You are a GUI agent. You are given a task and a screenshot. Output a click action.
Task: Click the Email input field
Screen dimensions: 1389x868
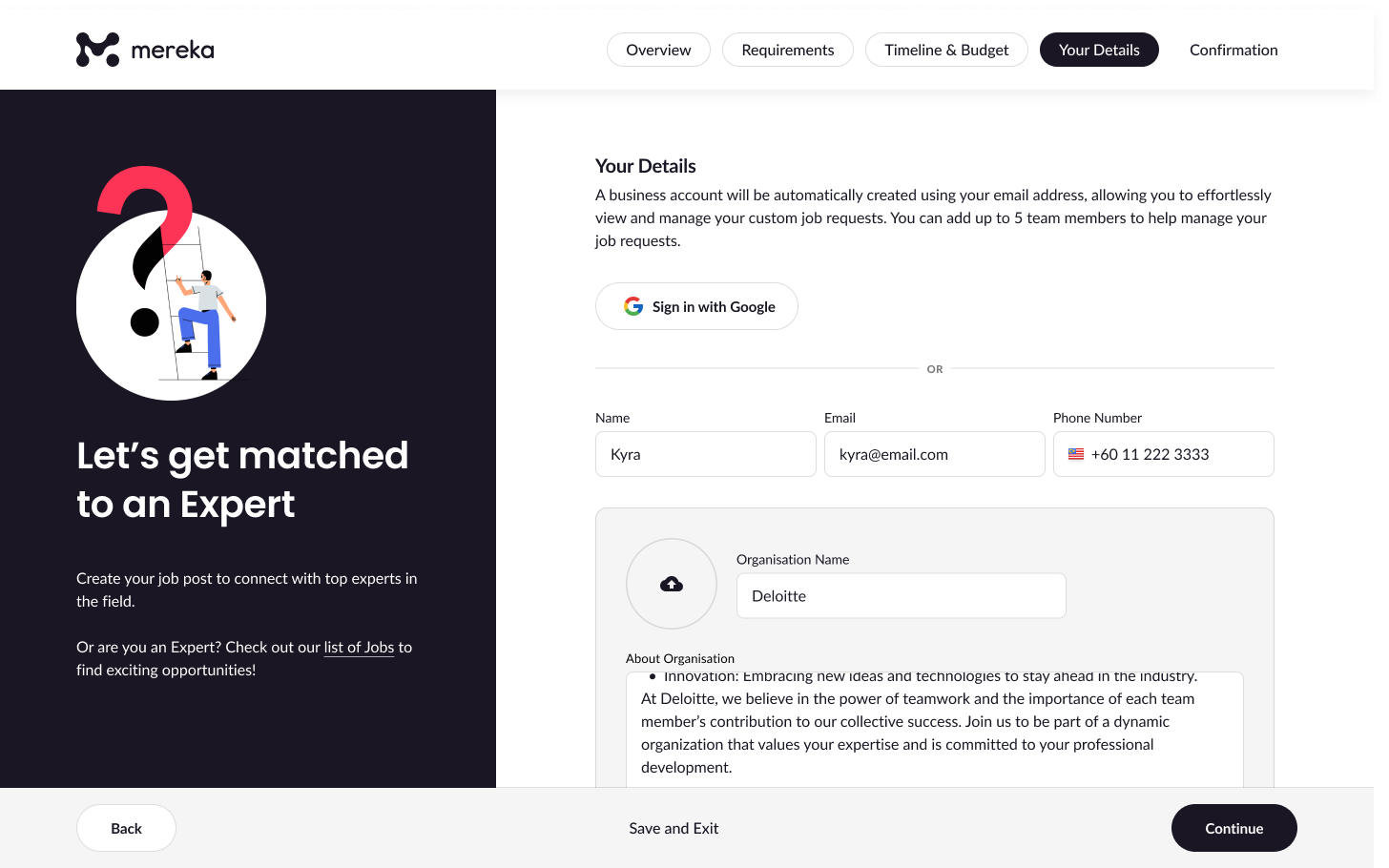(934, 455)
